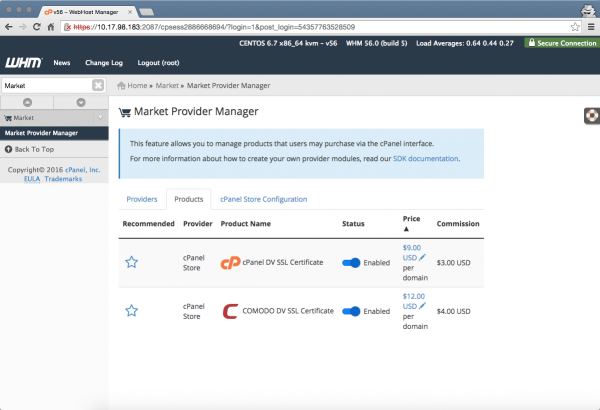600x410 pixels.
Task: Click the Home icon in the breadcrumb
Action: pyautogui.click(x=121, y=85)
